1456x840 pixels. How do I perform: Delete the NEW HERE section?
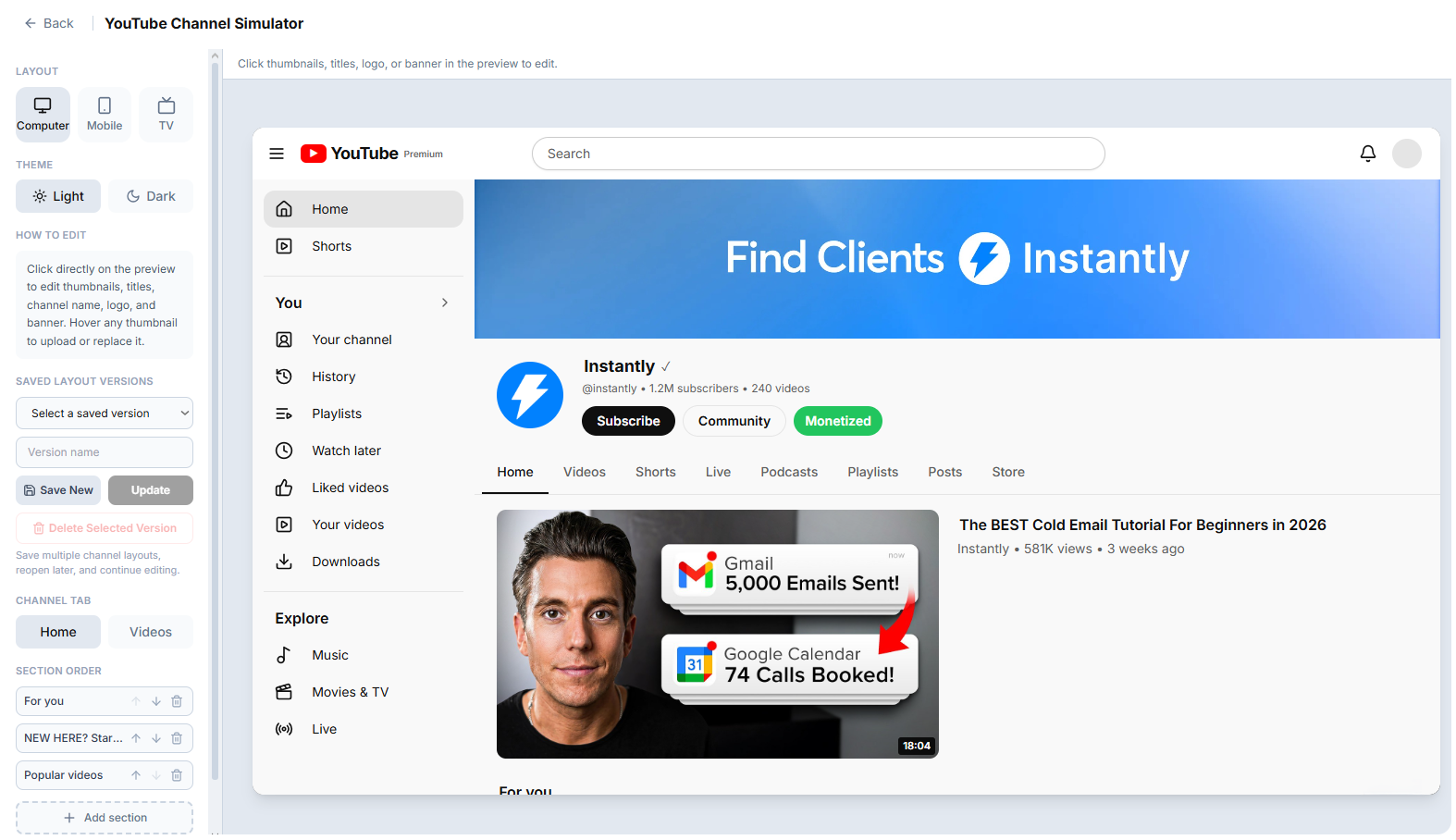tap(177, 738)
